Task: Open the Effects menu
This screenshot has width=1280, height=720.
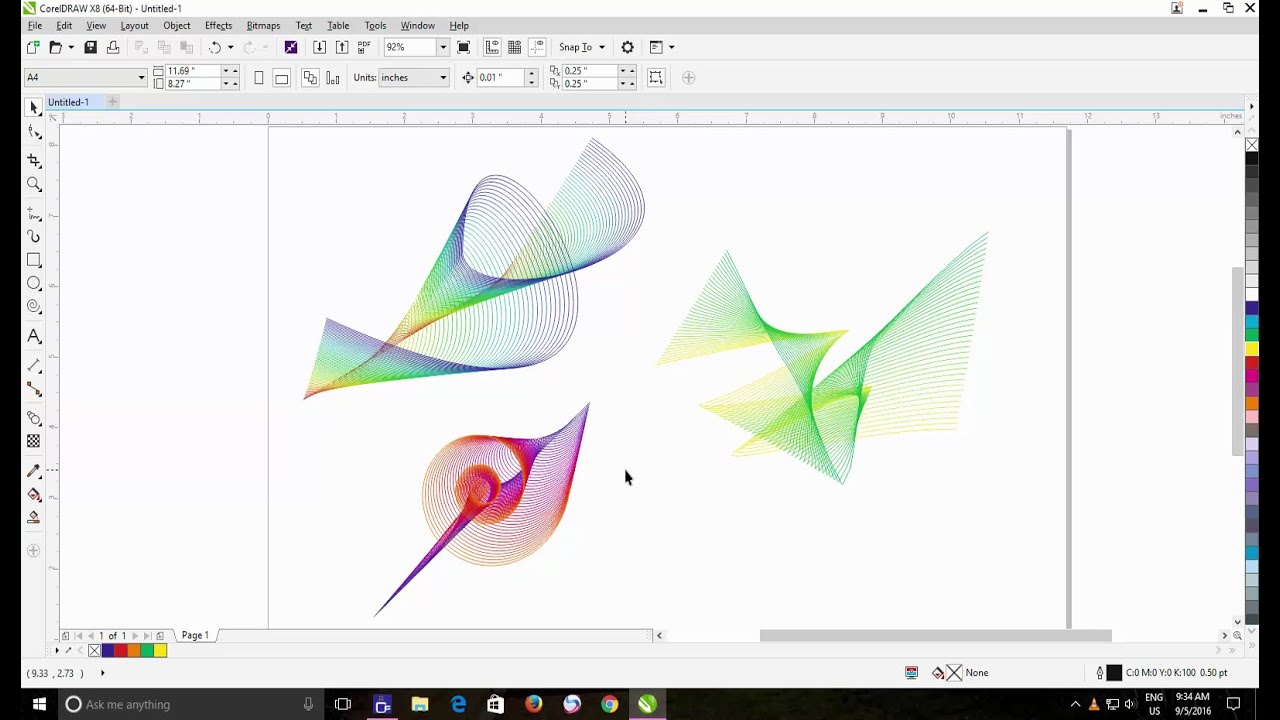Action: (218, 25)
